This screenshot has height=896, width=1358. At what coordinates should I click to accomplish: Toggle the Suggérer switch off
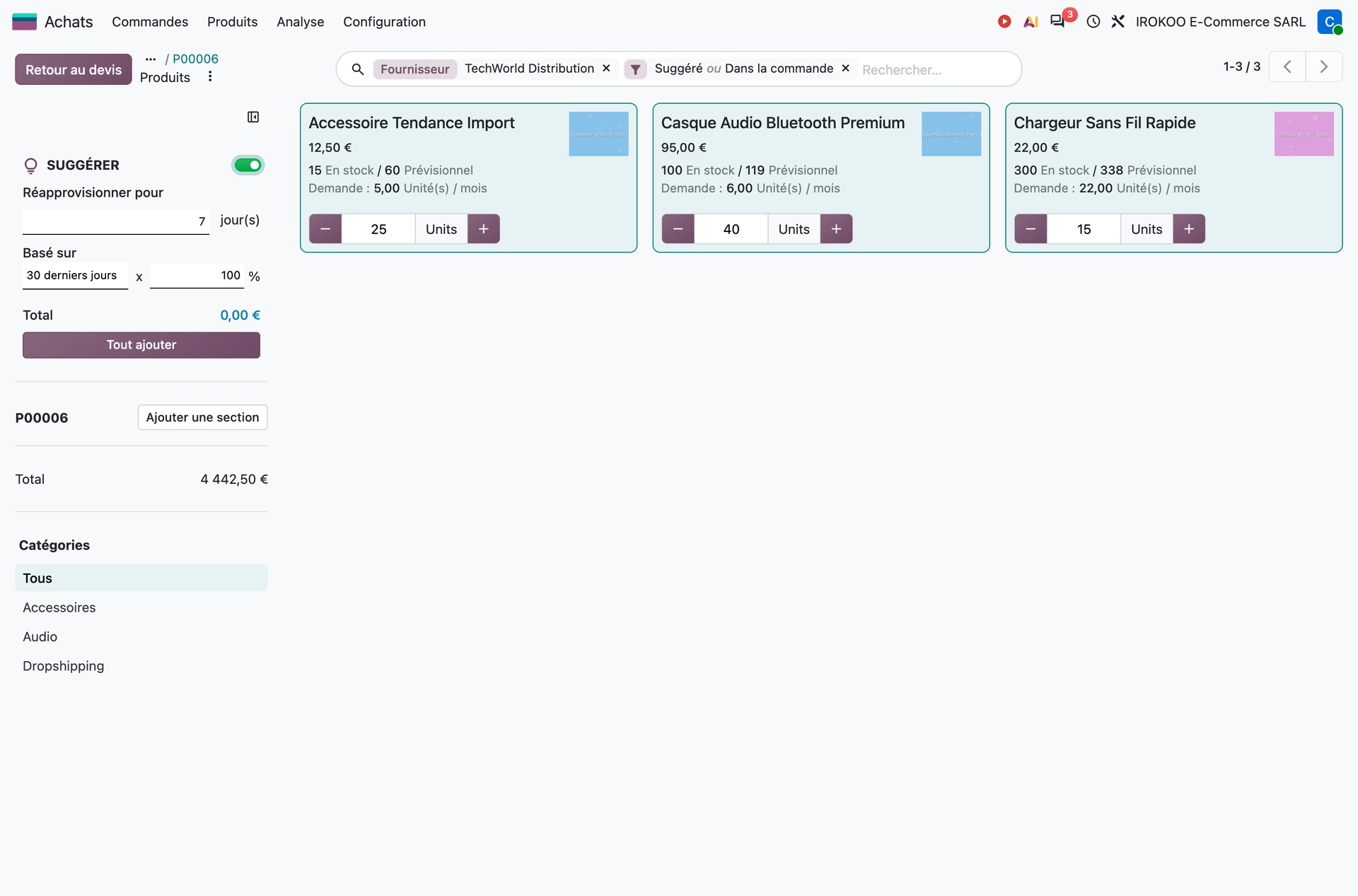point(248,165)
